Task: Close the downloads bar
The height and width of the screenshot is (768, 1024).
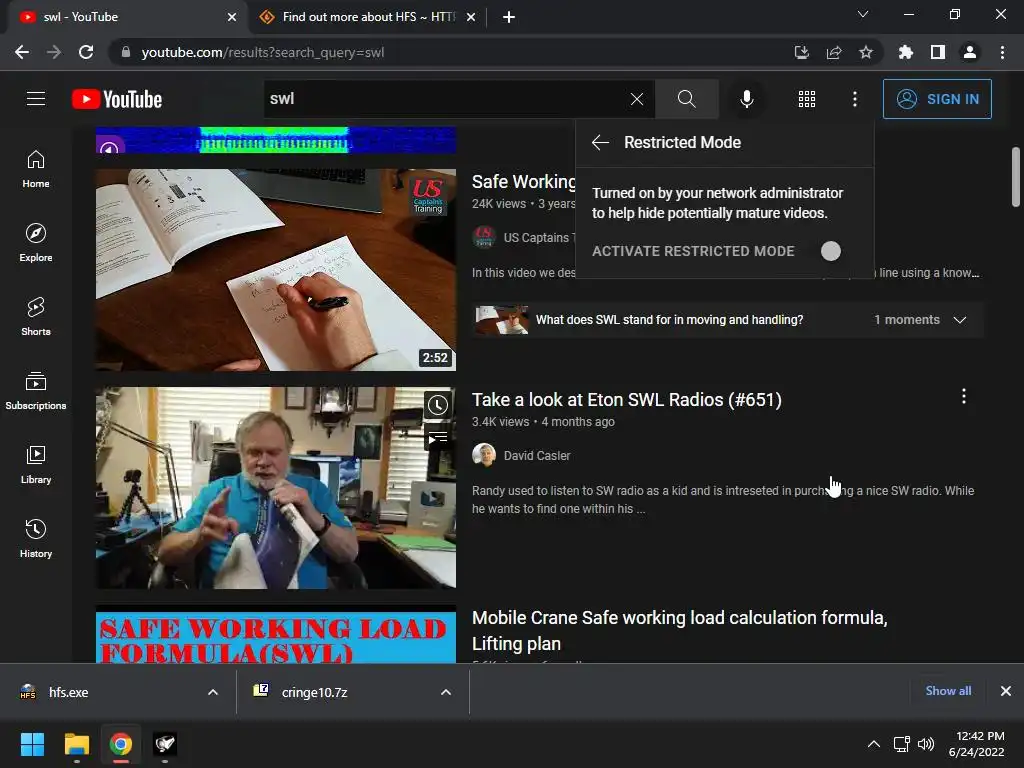Action: pos(1006,691)
